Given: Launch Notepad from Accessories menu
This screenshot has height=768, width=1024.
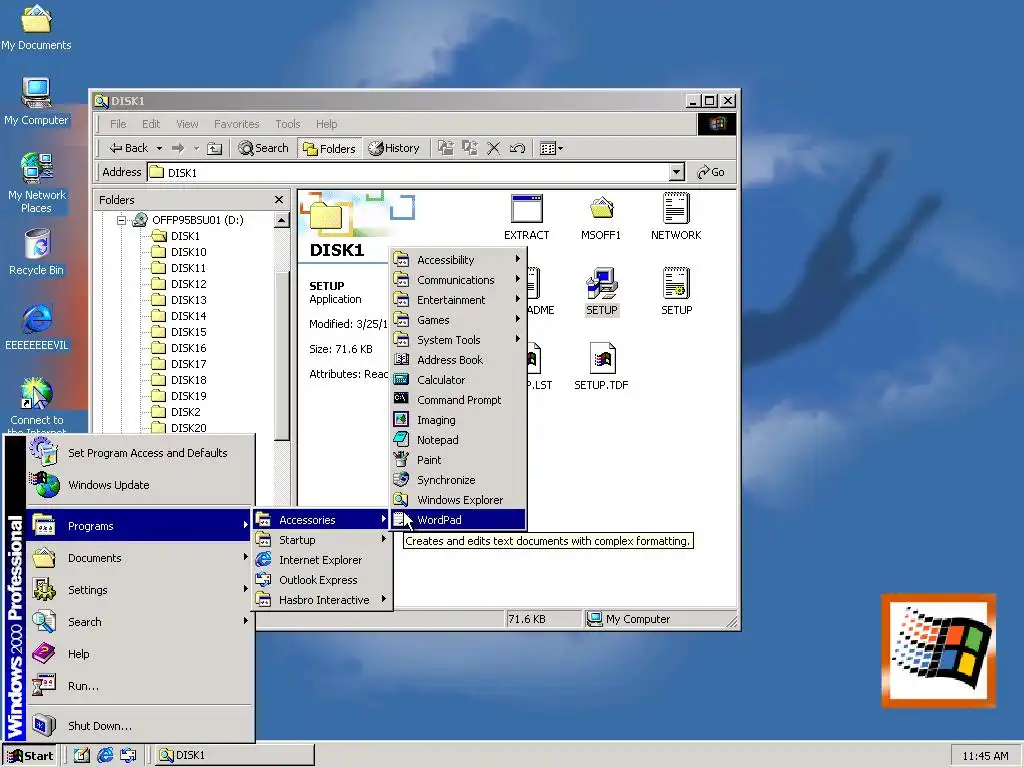Looking at the screenshot, I should tap(458, 440).
